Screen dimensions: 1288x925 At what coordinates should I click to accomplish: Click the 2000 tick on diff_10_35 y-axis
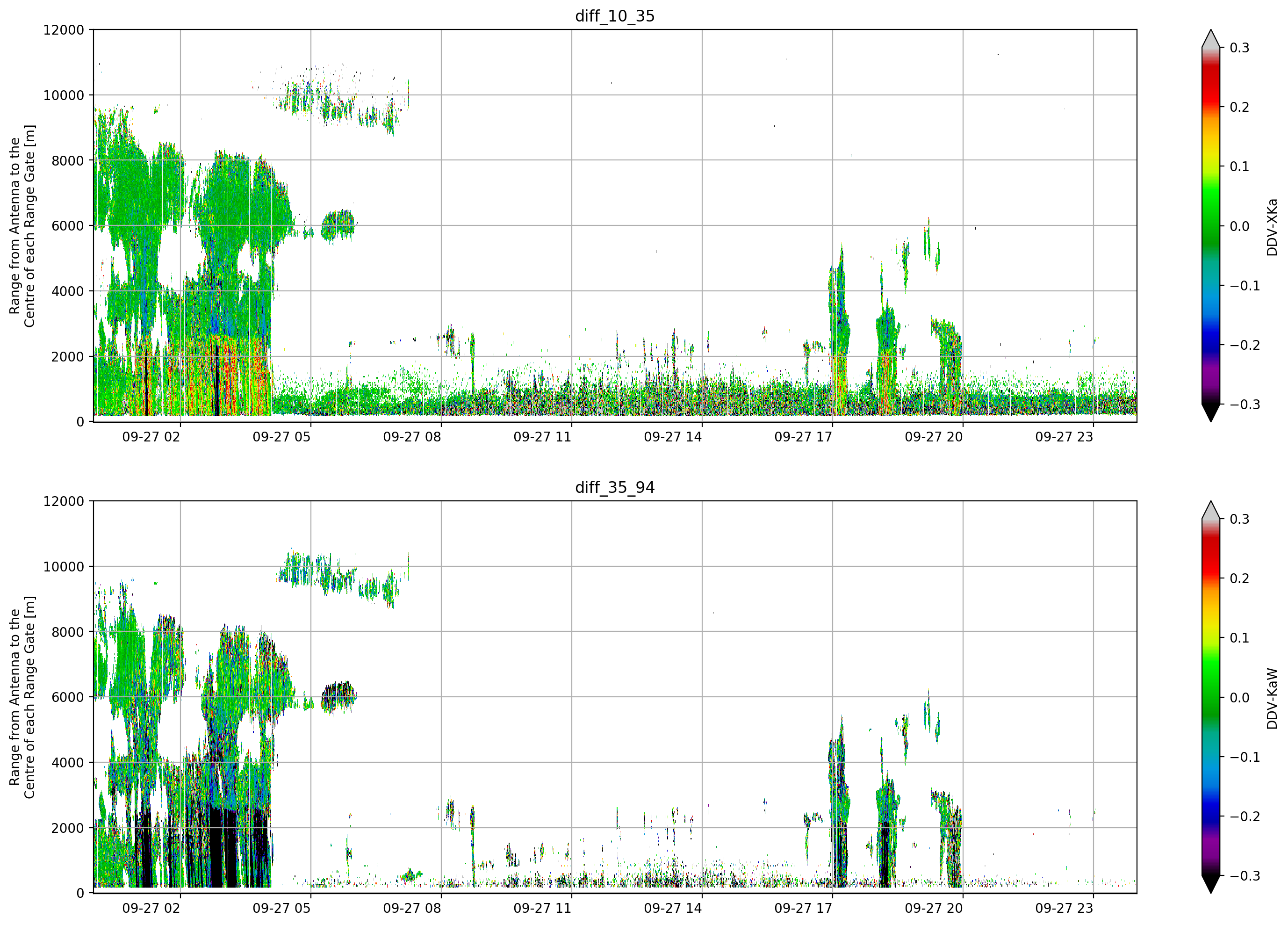68,356
